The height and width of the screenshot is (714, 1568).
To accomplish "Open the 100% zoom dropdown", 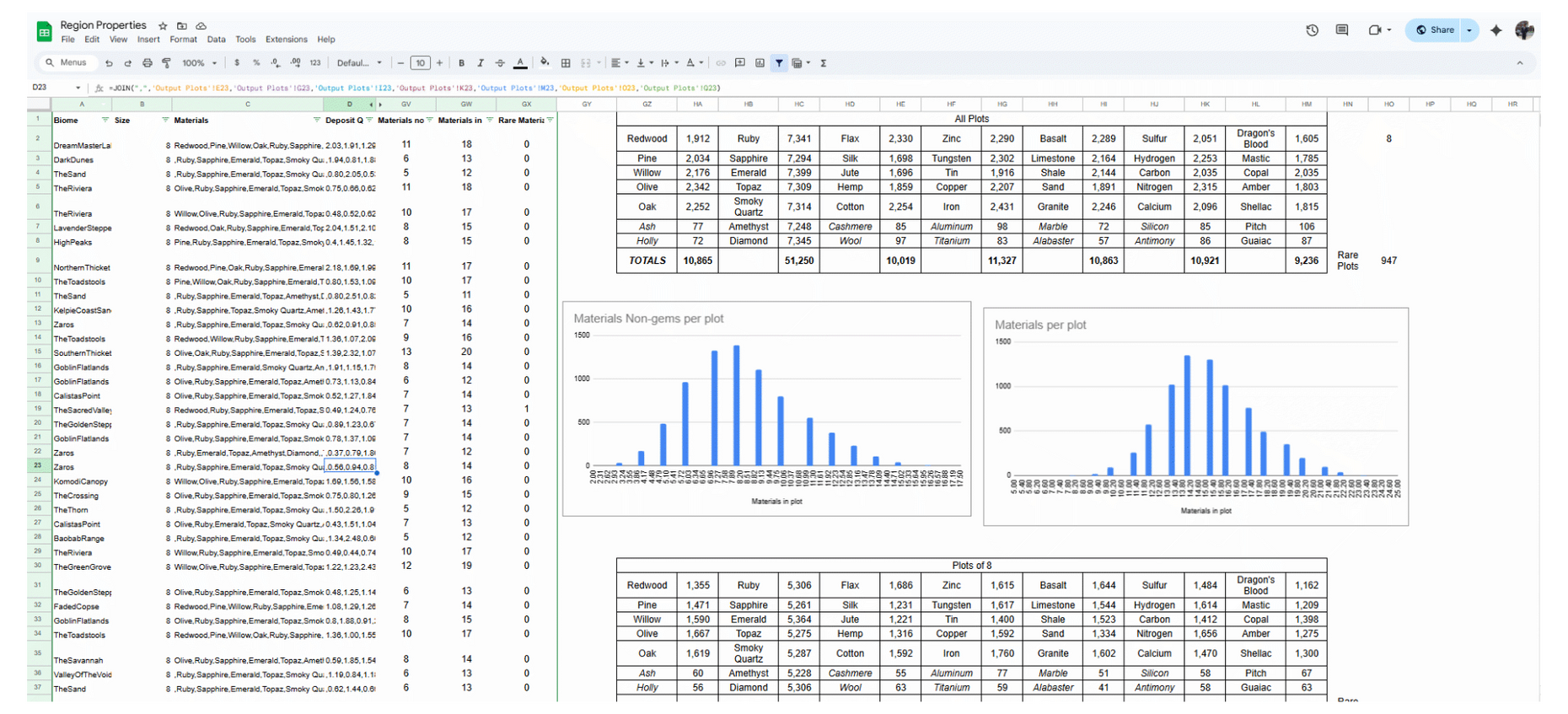I will coord(200,63).
